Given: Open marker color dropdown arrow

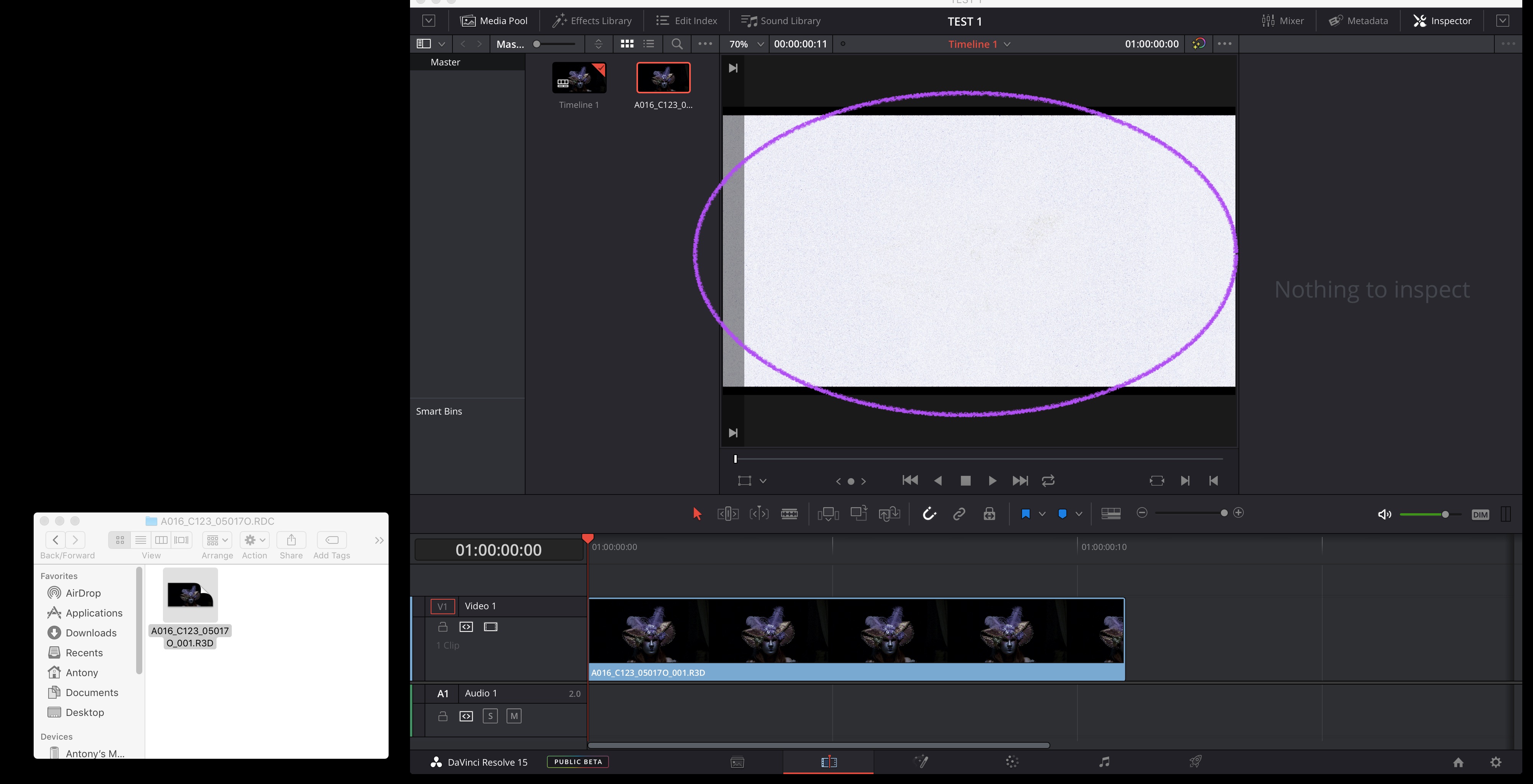Looking at the screenshot, I should [x=1078, y=514].
